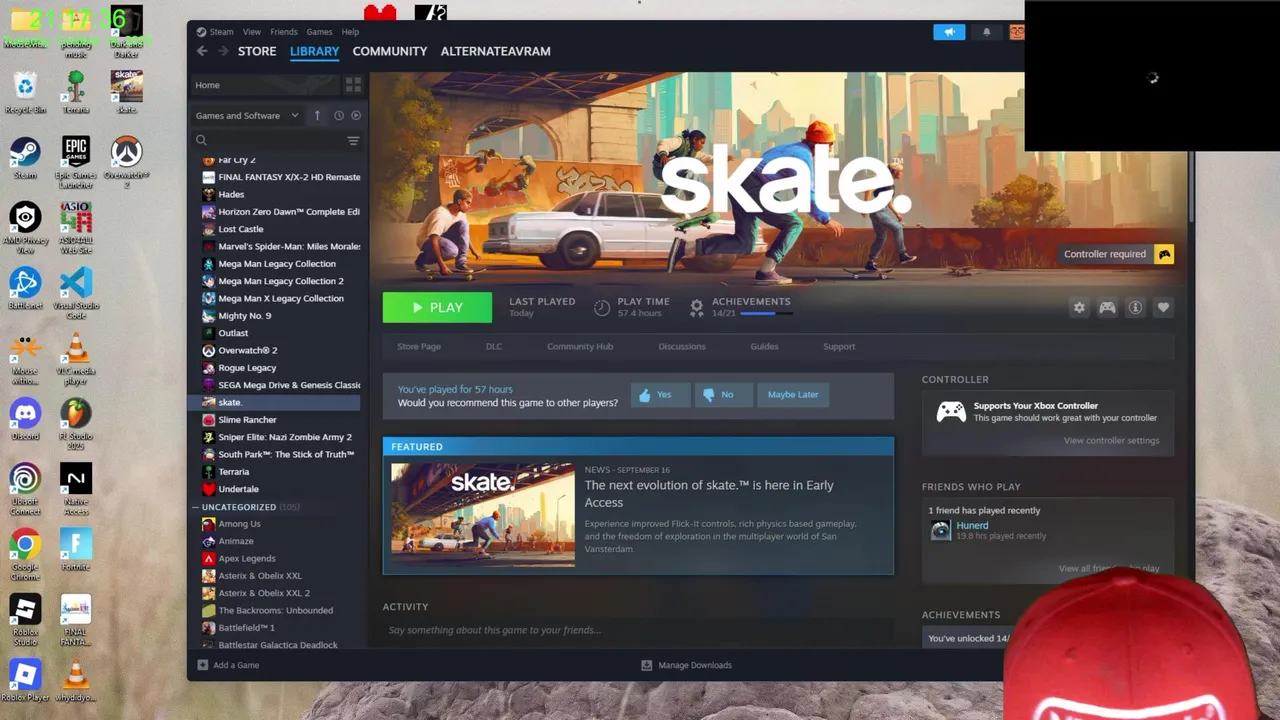This screenshot has height=720, width=1280.
Task: Collapse the Uncategorized collection
Action: pyautogui.click(x=196, y=507)
